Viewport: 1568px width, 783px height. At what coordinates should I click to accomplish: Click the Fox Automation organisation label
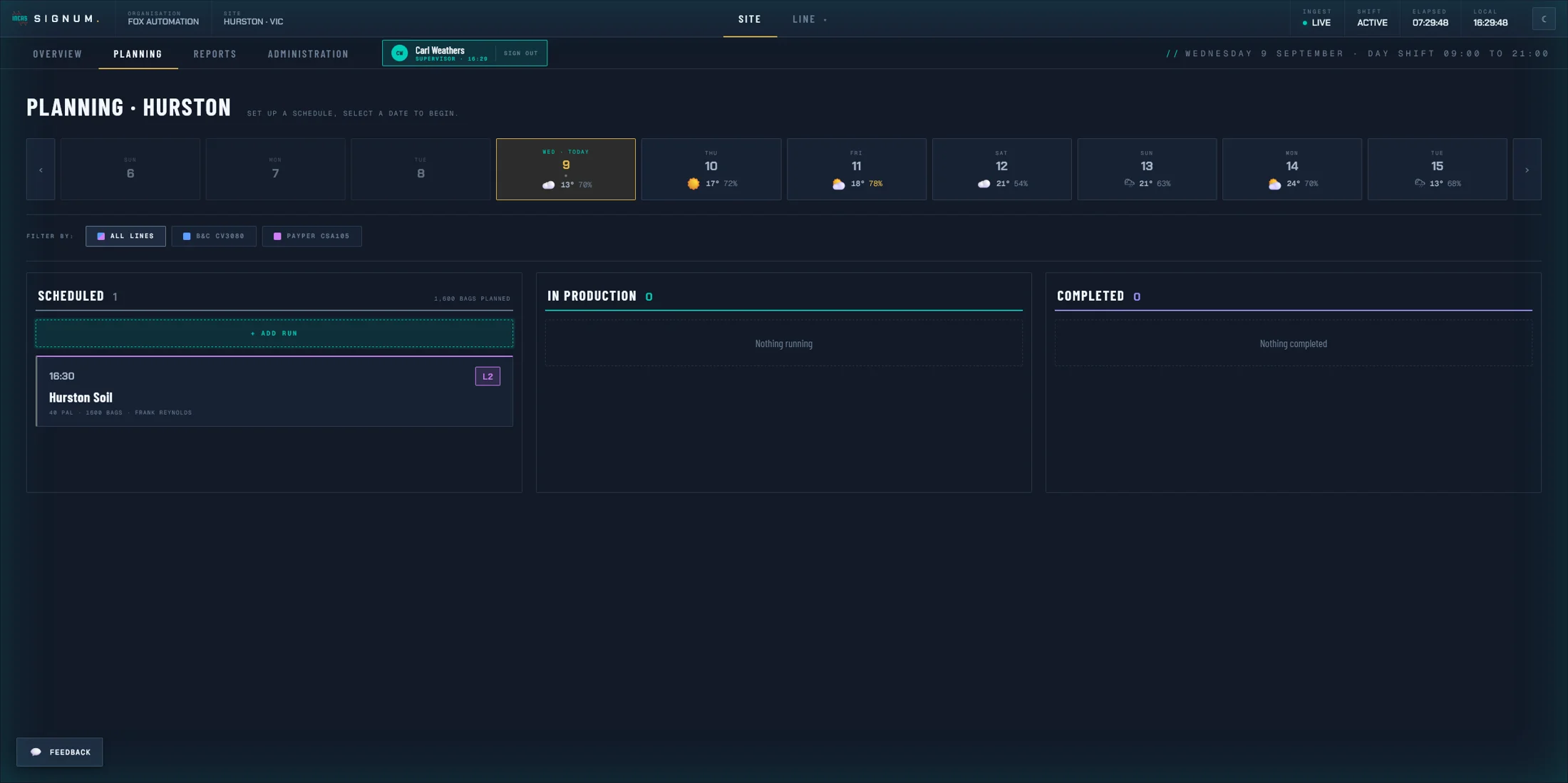tap(163, 22)
